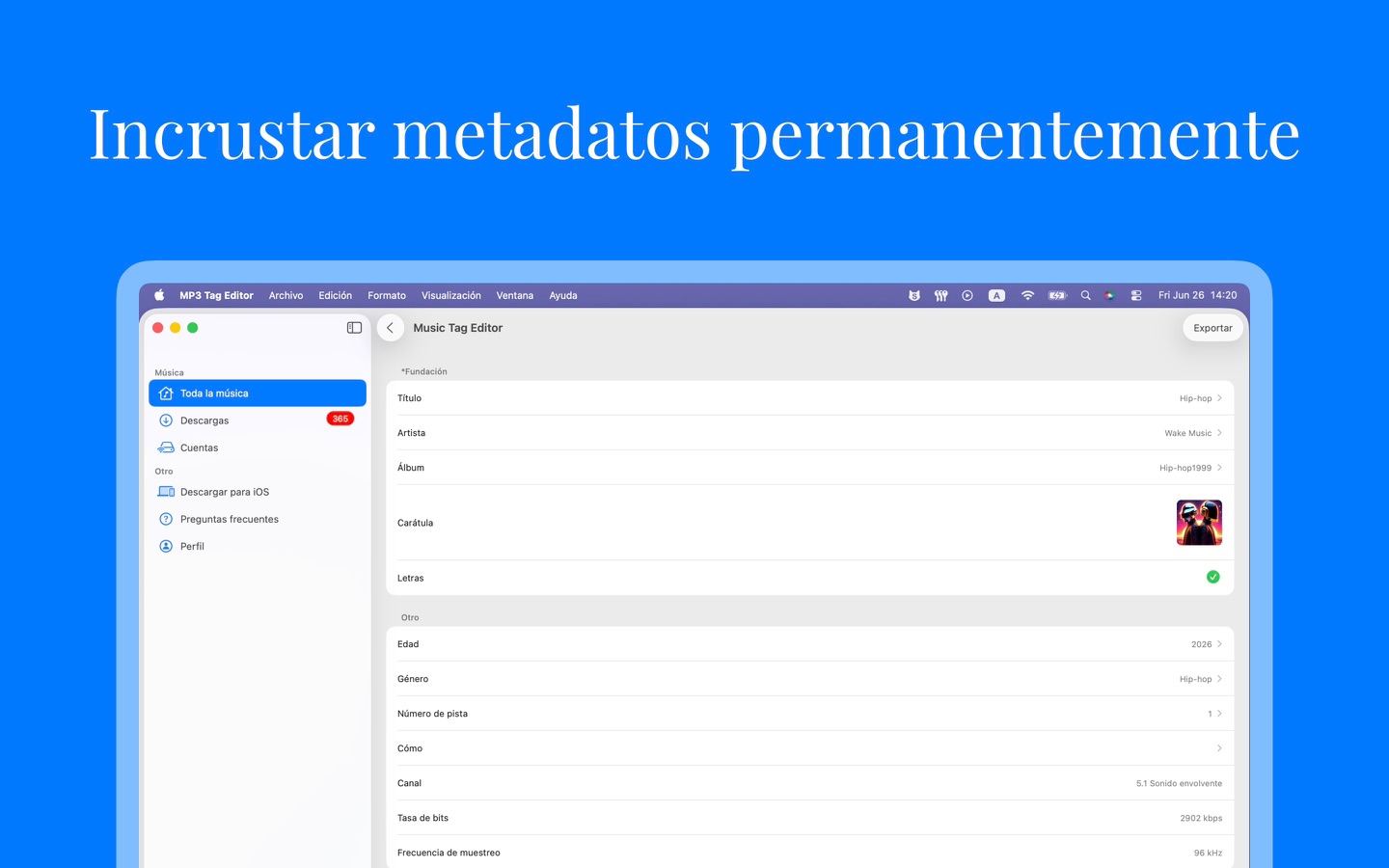Click the Exportar button
1389x868 pixels.
click(1212, 328)
